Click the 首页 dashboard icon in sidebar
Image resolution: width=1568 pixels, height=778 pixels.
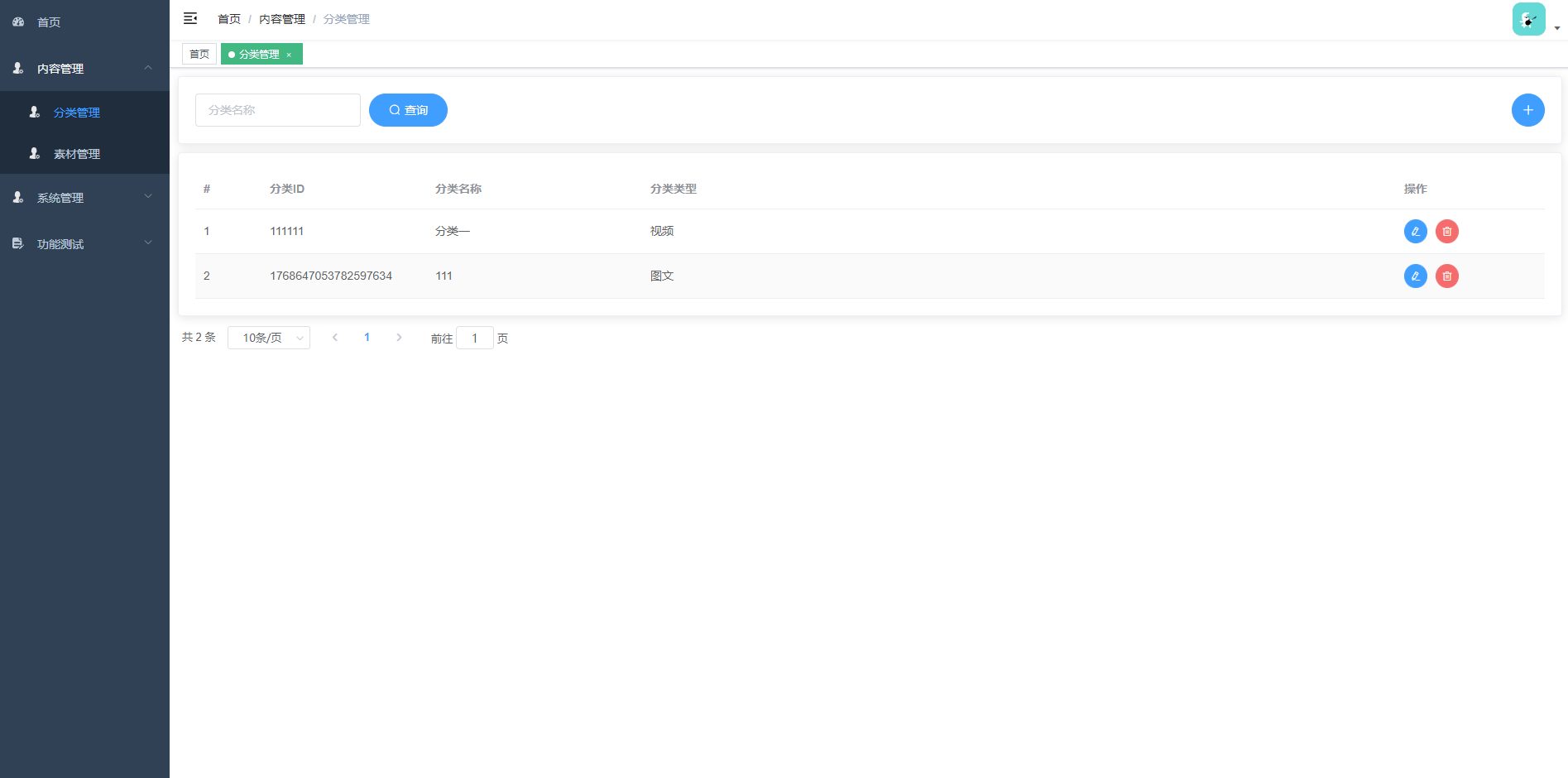[18, 22]
